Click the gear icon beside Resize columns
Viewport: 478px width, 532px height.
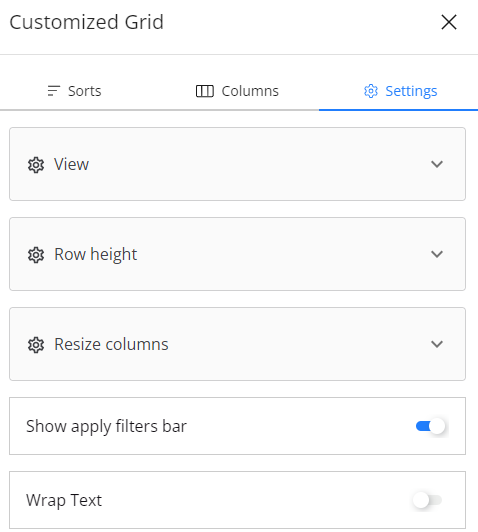pos(36,345)
